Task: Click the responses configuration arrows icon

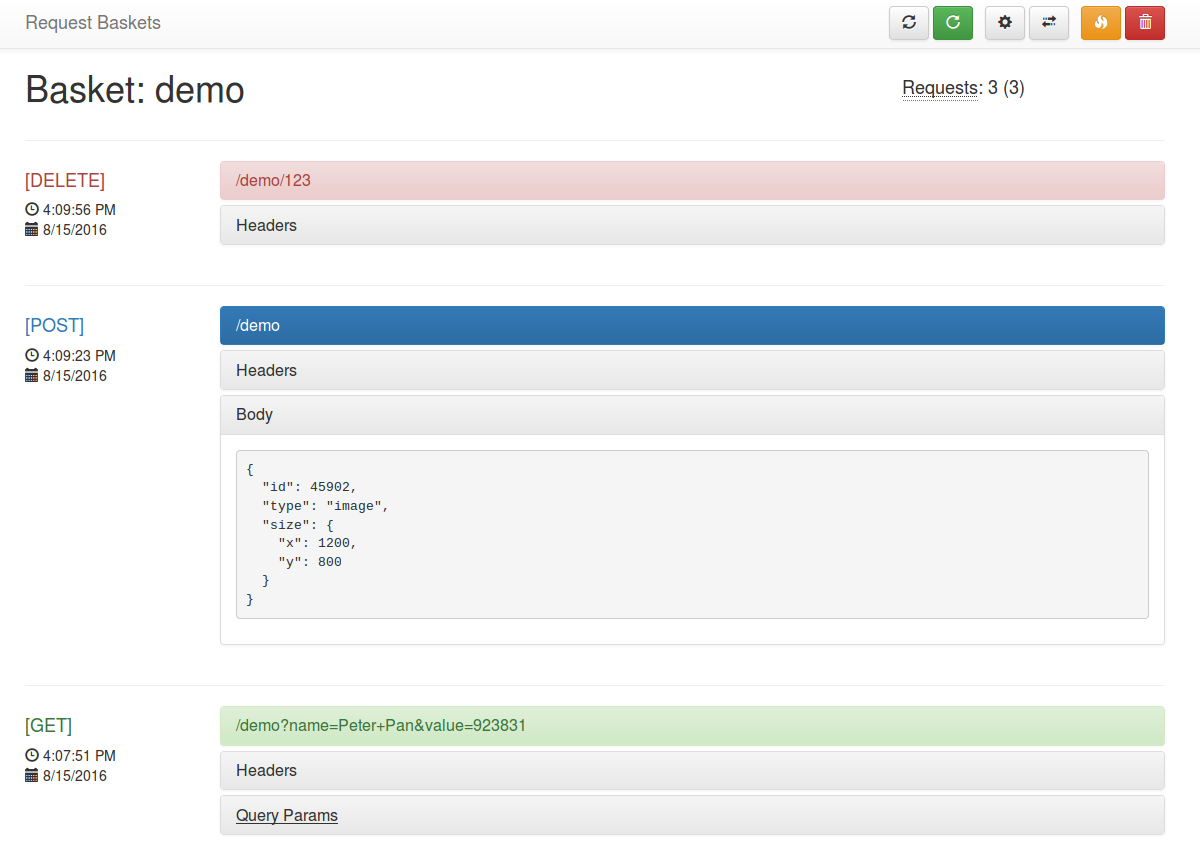Action: click(x=1049, y=22)
